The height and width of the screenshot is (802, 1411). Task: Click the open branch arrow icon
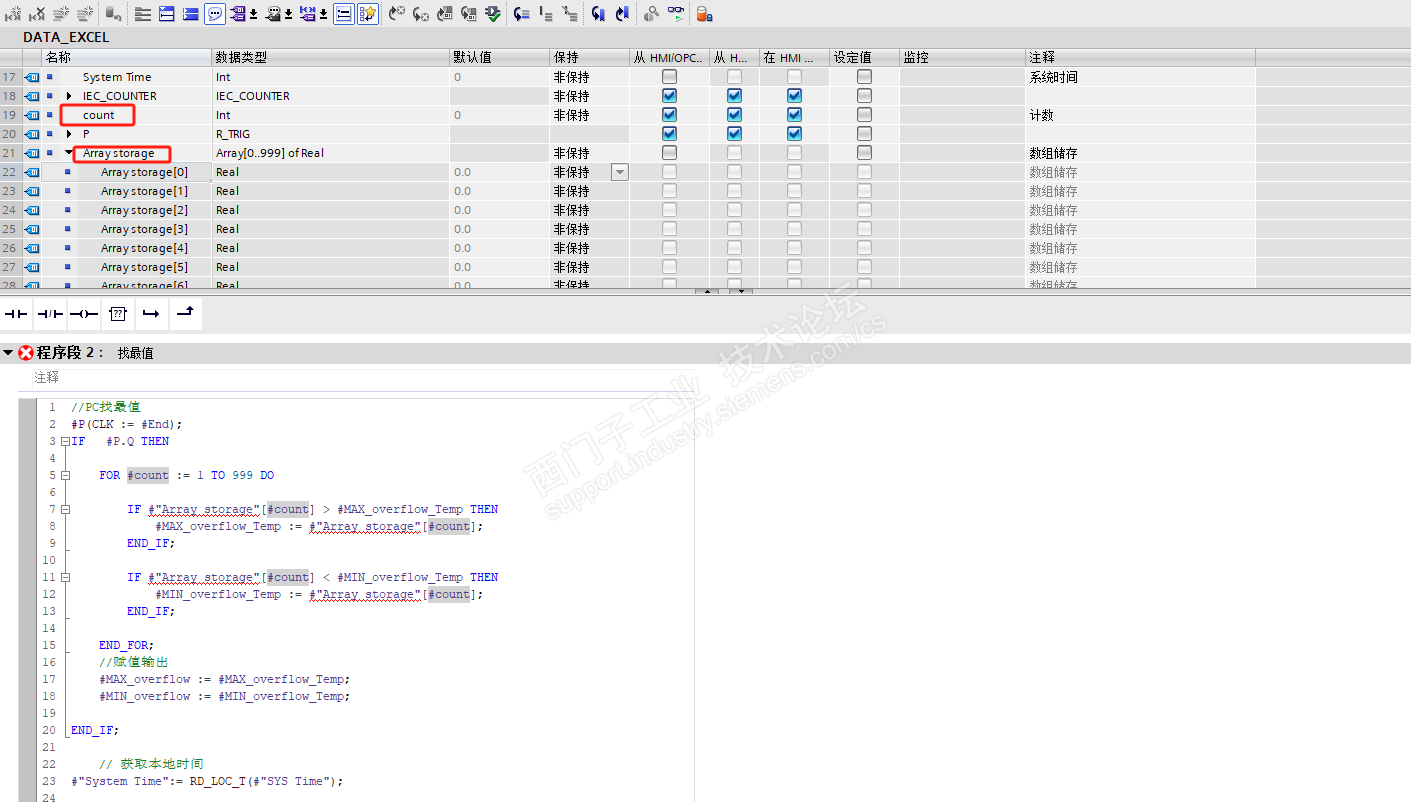pyautogui.click(x=151, y=314)
